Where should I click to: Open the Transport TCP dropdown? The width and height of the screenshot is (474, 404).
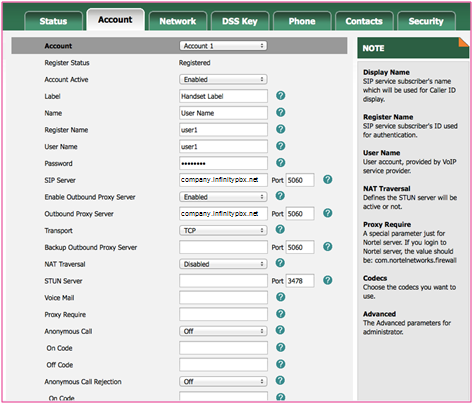coord(223,230)
